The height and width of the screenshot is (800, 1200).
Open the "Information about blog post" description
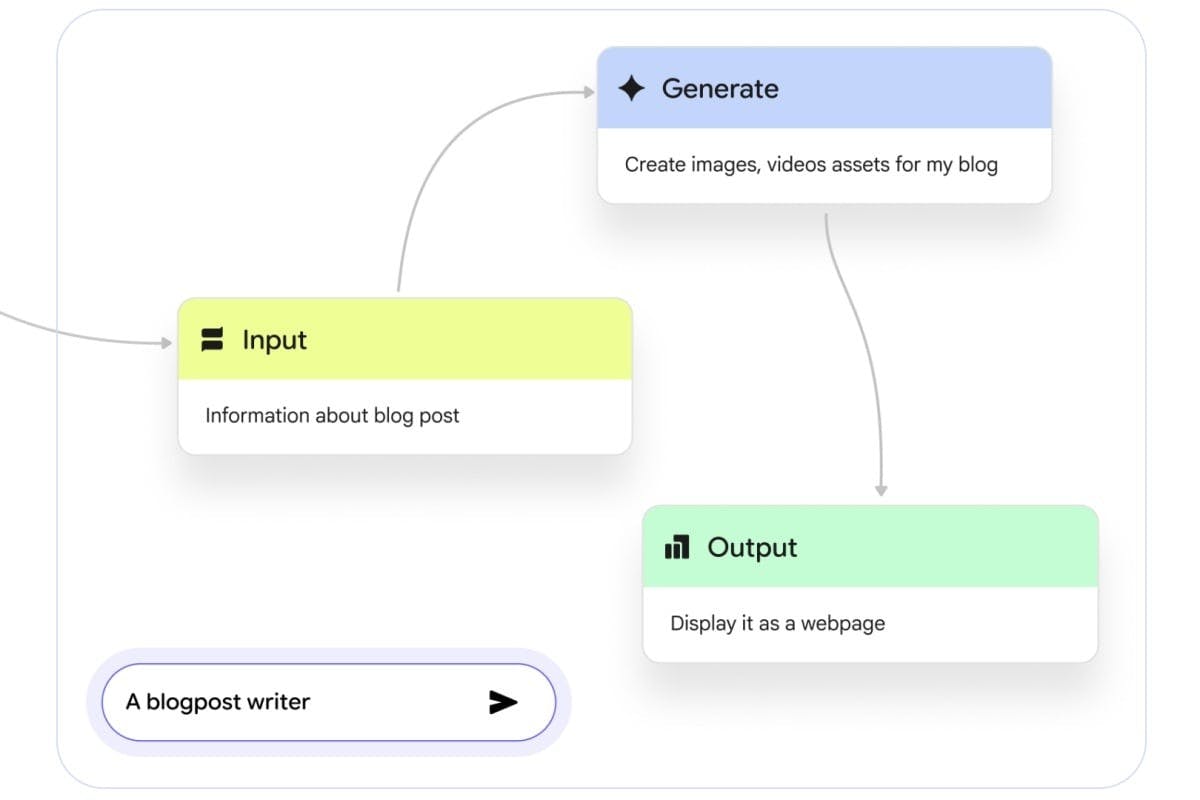pos(332,415)
